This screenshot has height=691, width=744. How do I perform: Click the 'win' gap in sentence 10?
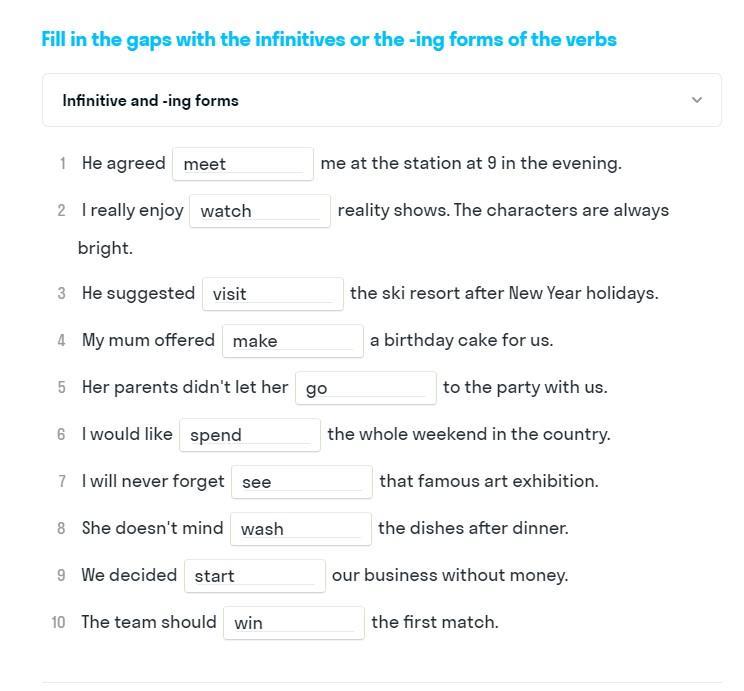pos(293,623)
